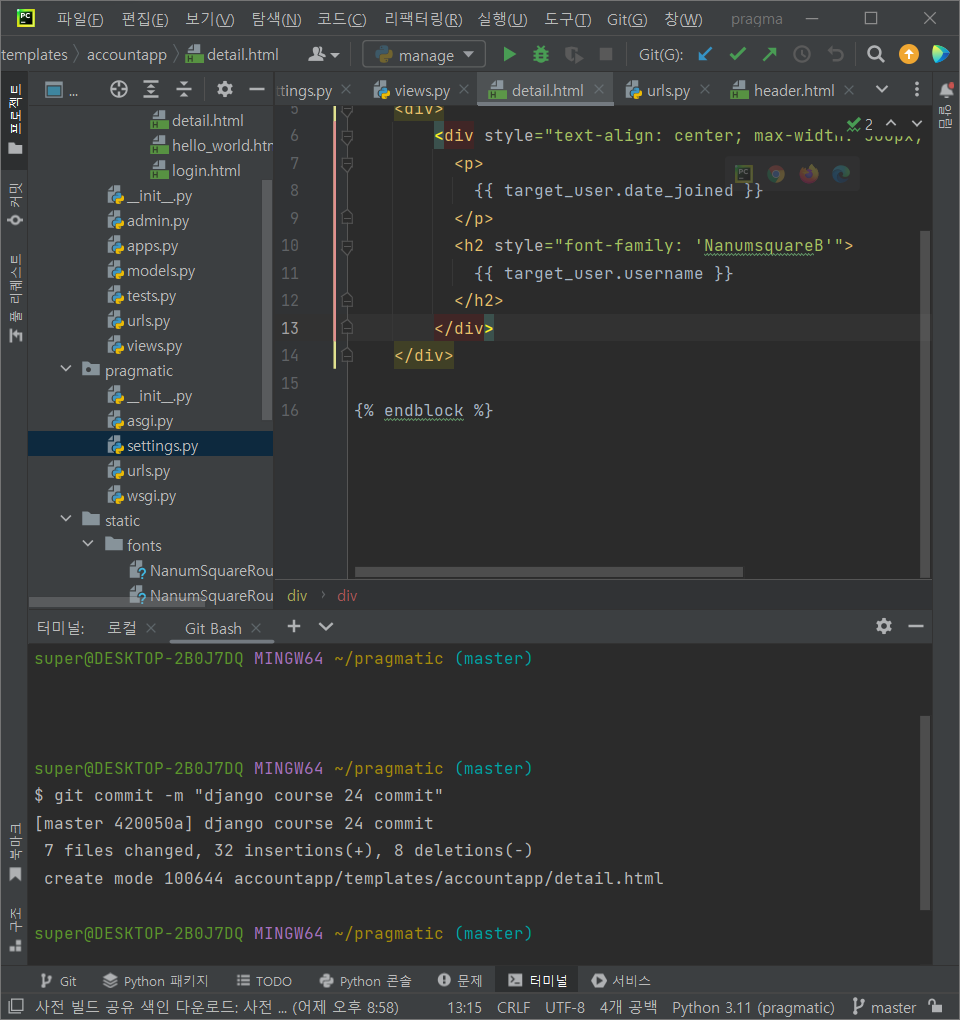Click the Git commit checkmark icon

point(737,54)
